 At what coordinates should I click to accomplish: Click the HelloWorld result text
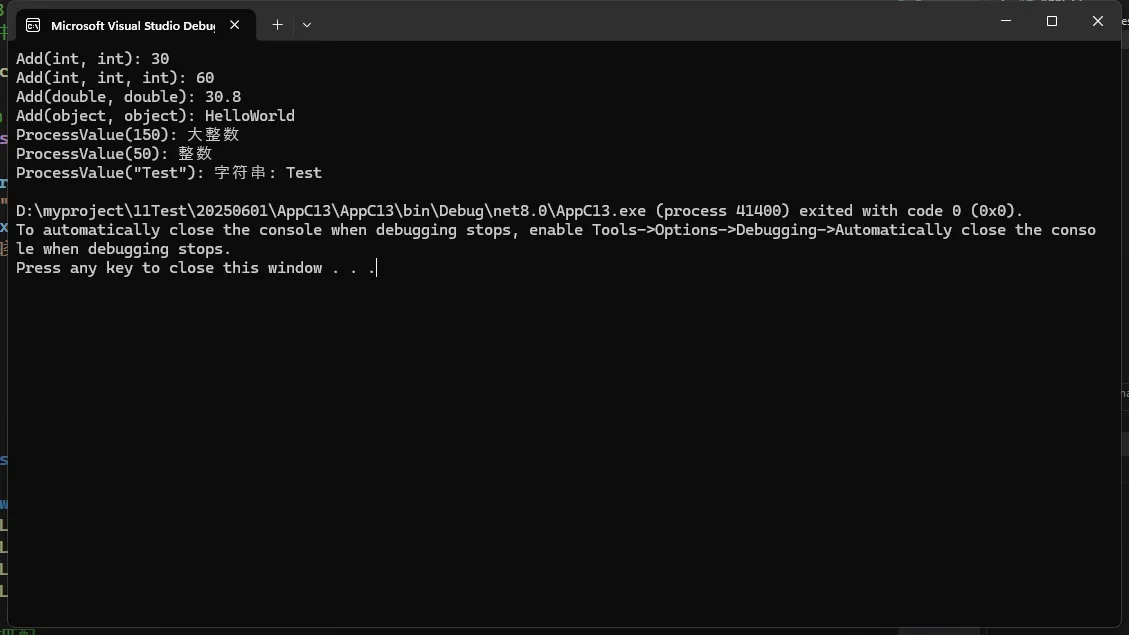click(250, 116)
